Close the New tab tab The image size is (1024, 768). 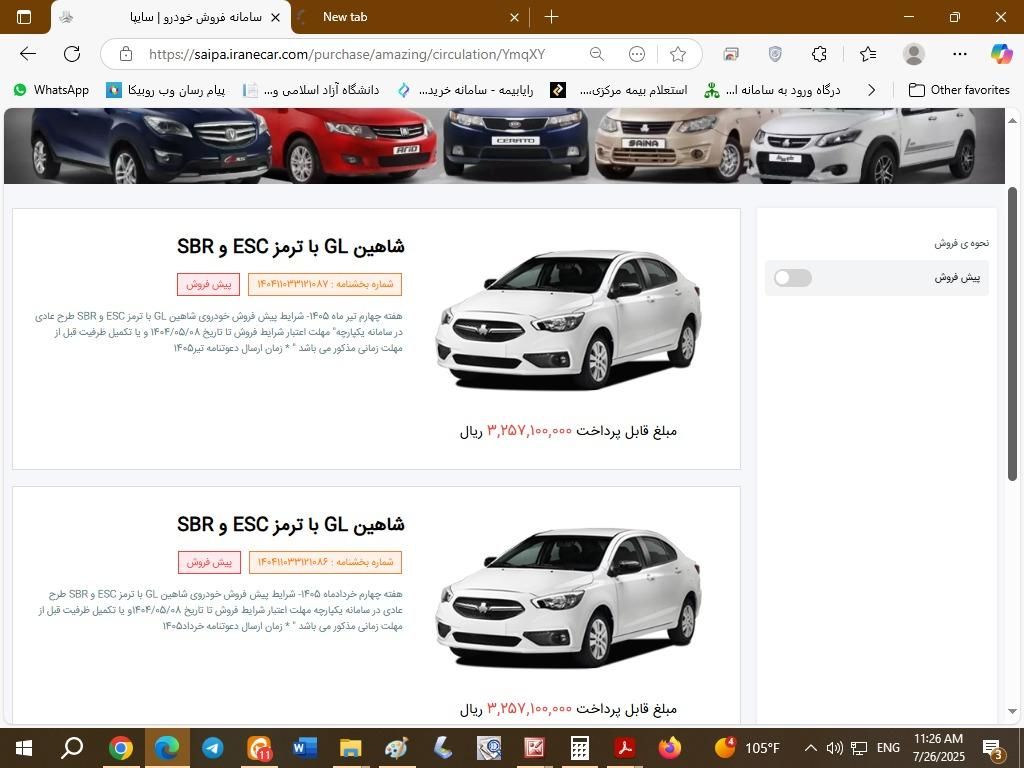(515, 18)
